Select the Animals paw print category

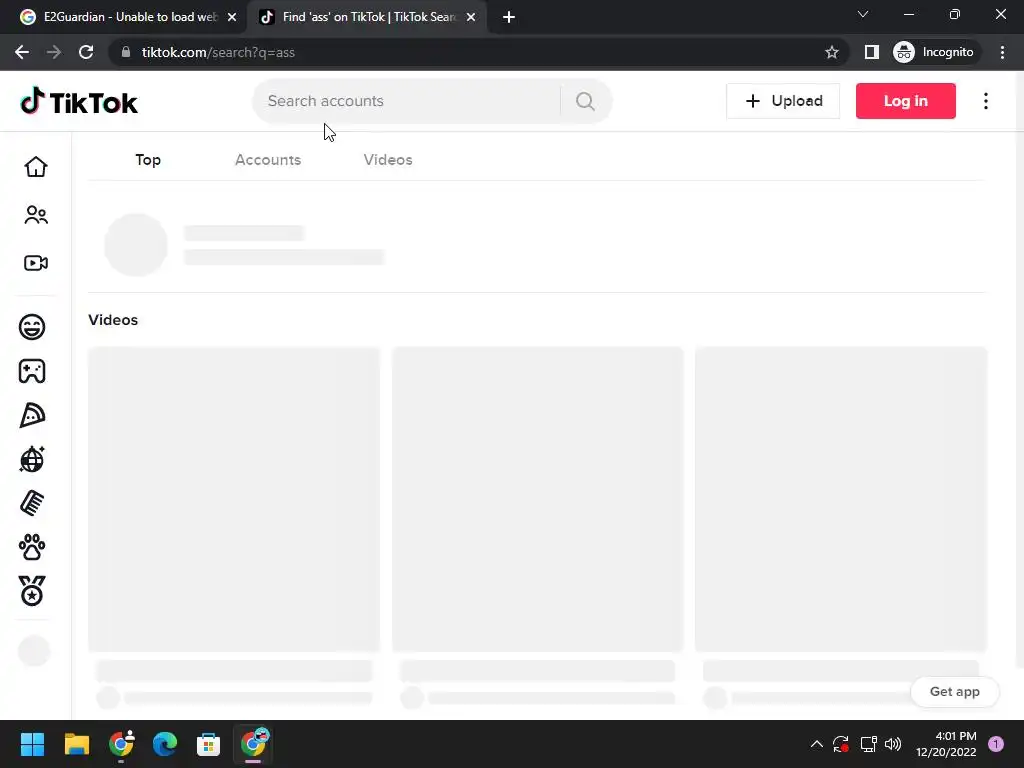click(x=32, y=547)
